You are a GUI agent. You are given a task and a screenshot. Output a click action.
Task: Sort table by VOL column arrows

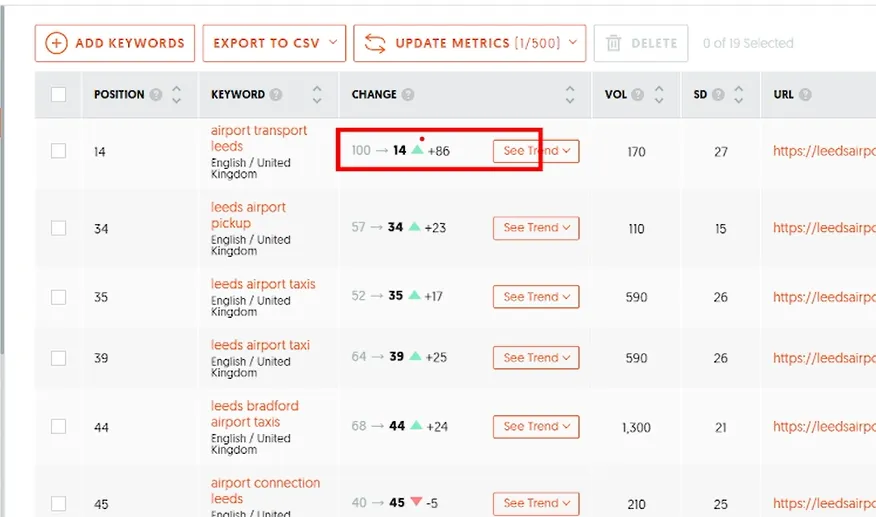tap(659, 94)
